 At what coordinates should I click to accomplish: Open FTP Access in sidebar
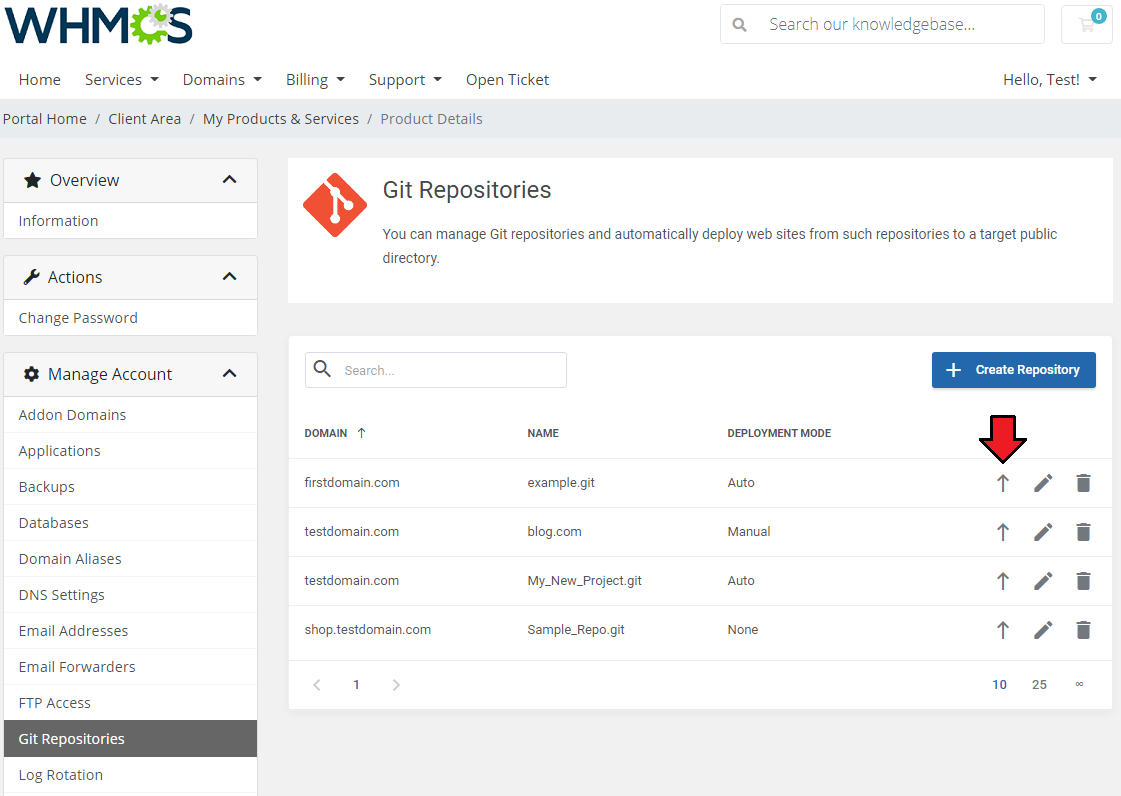coord(130,703)
